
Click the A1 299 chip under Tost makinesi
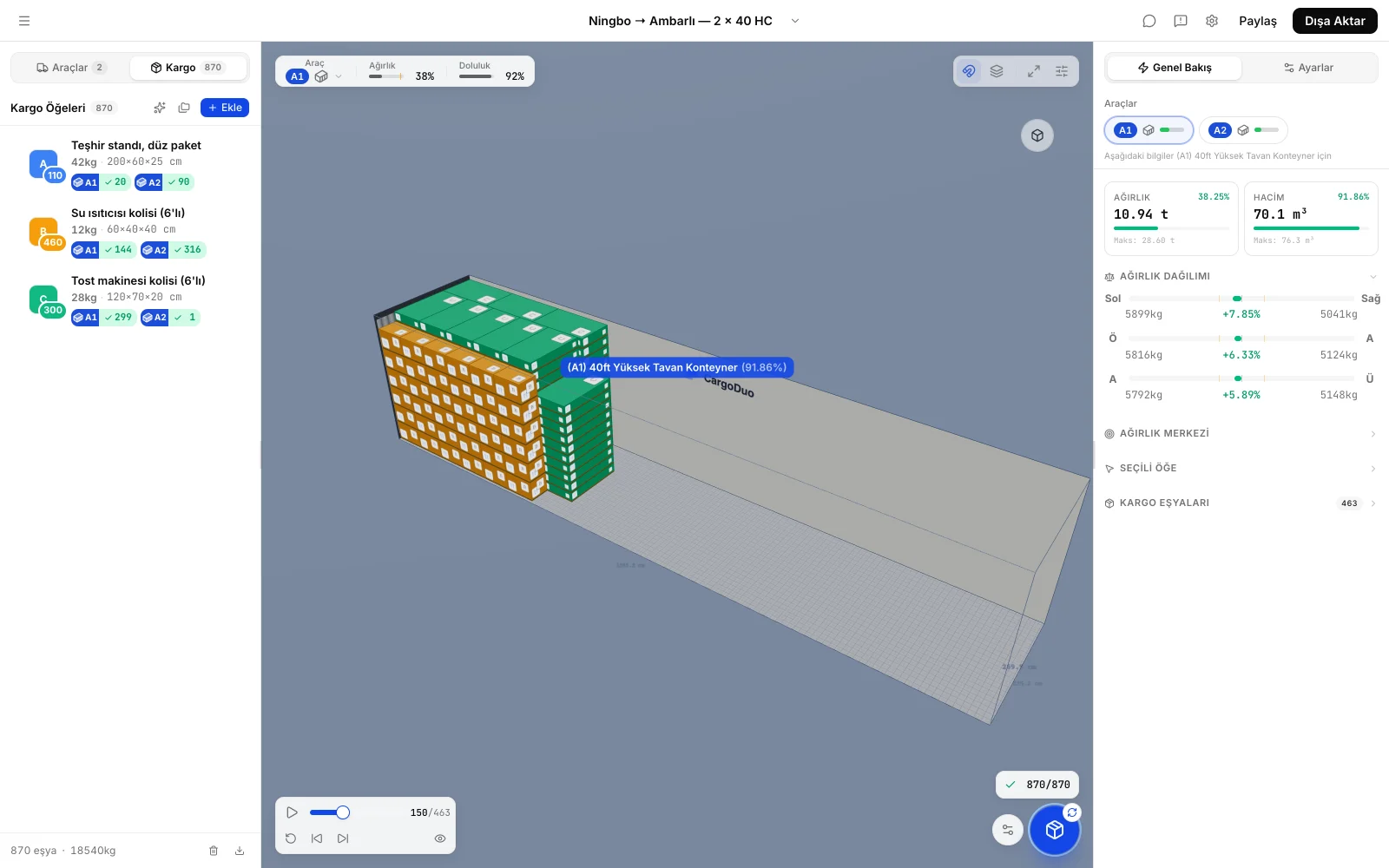pyautogui.click(x=103, y=318)
